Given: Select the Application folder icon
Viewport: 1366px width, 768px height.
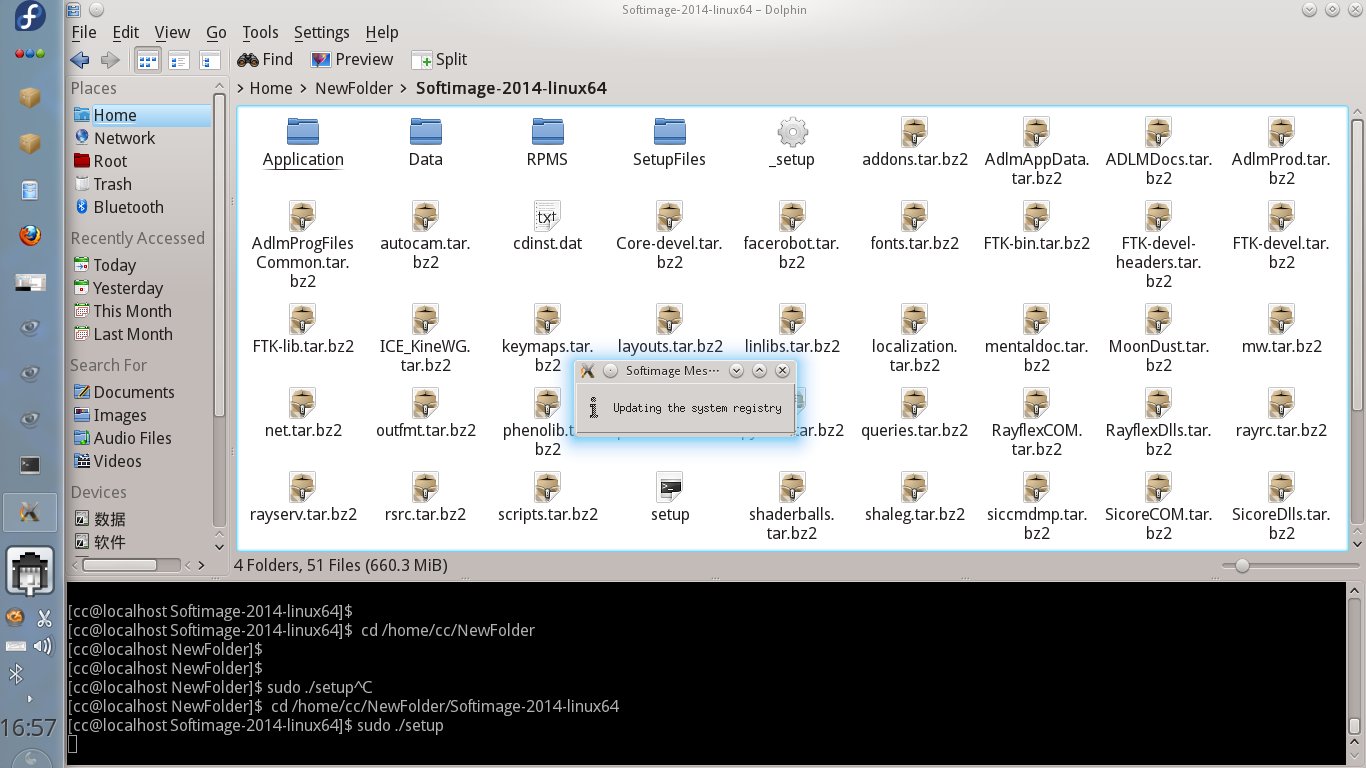Looking at the screenshot, I should [303, 131].
